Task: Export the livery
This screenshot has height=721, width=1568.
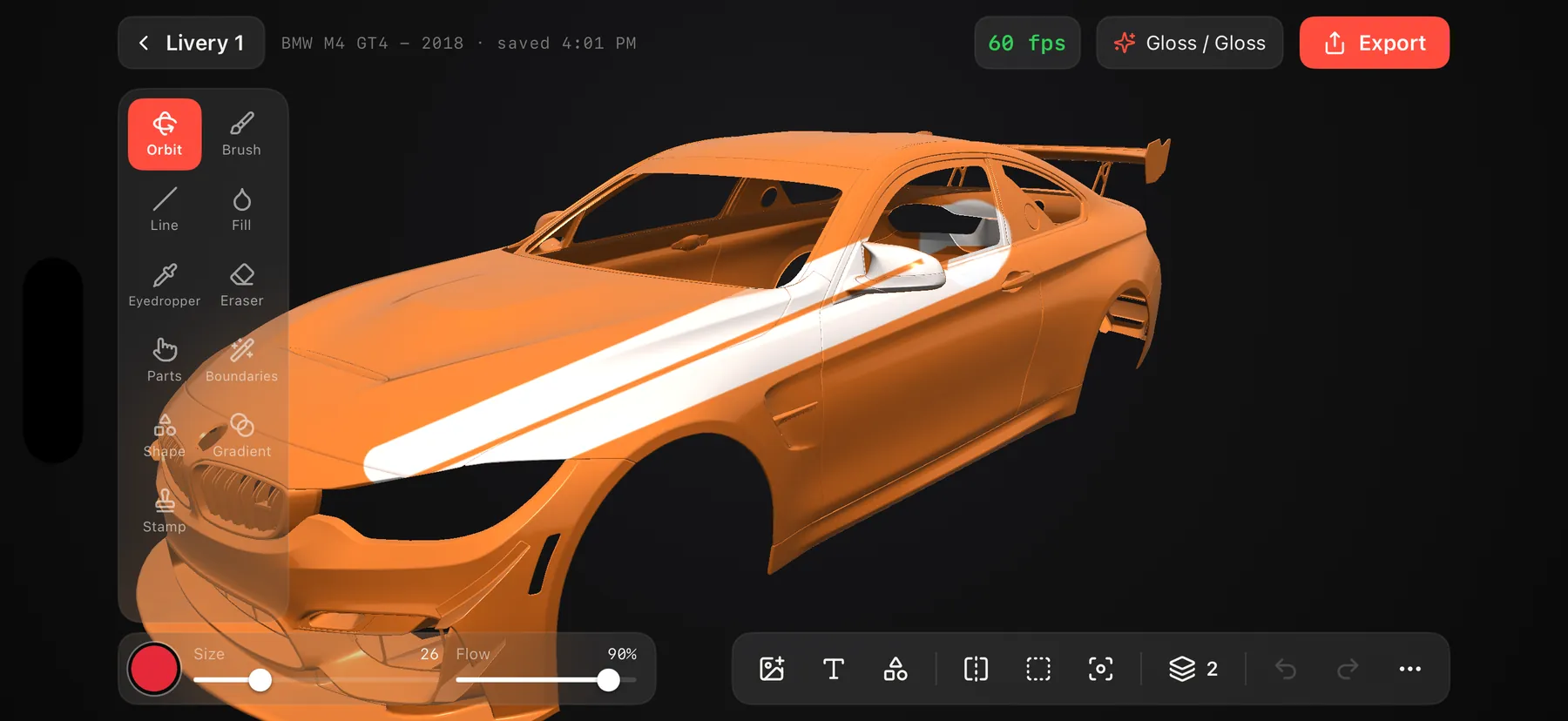Action: pos(1375,43)
